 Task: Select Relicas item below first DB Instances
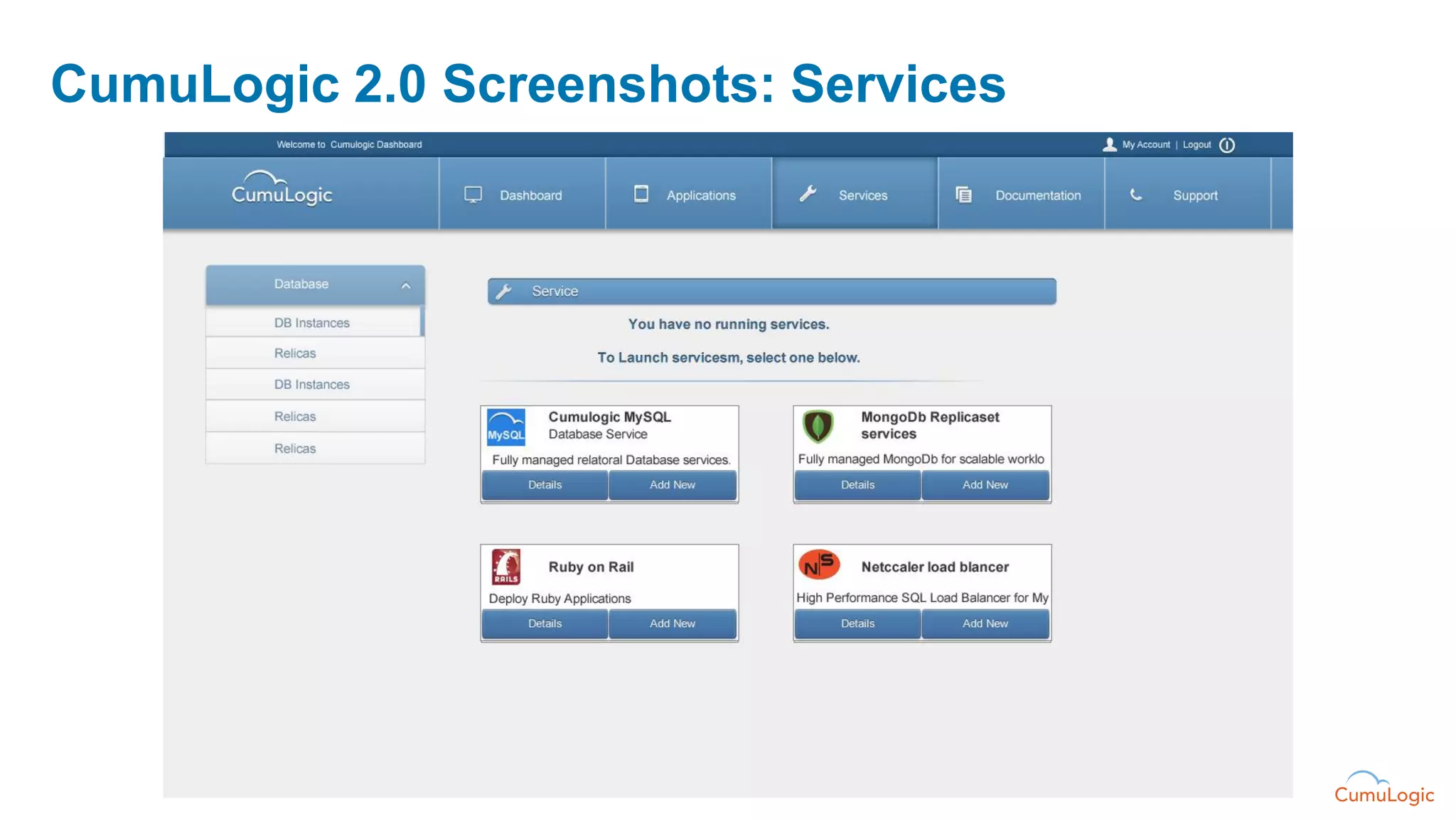point(315,353)
